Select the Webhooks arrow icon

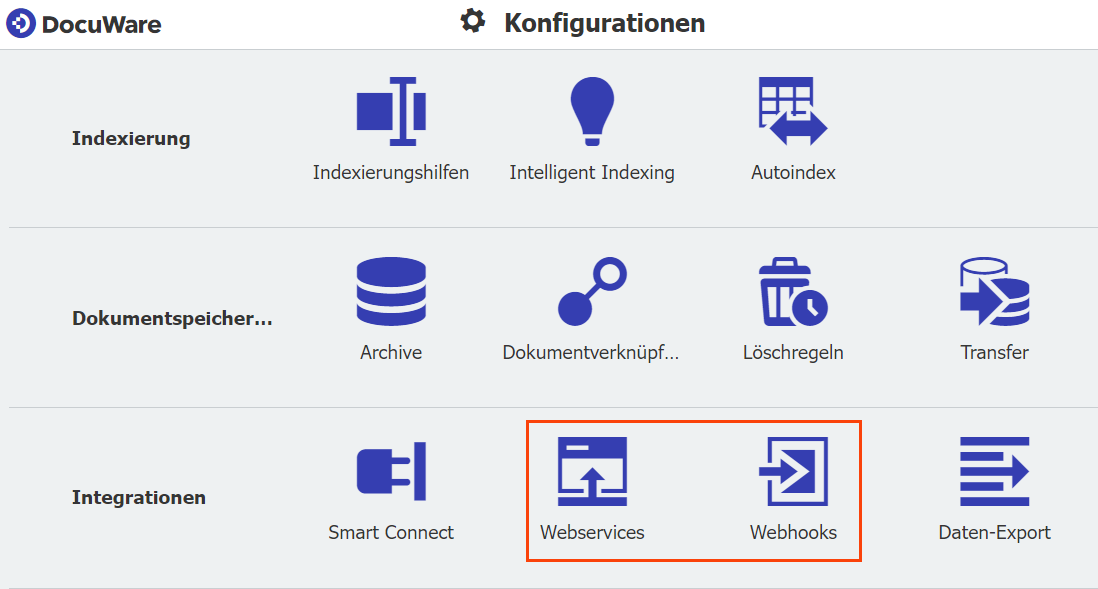pos(793,471)
